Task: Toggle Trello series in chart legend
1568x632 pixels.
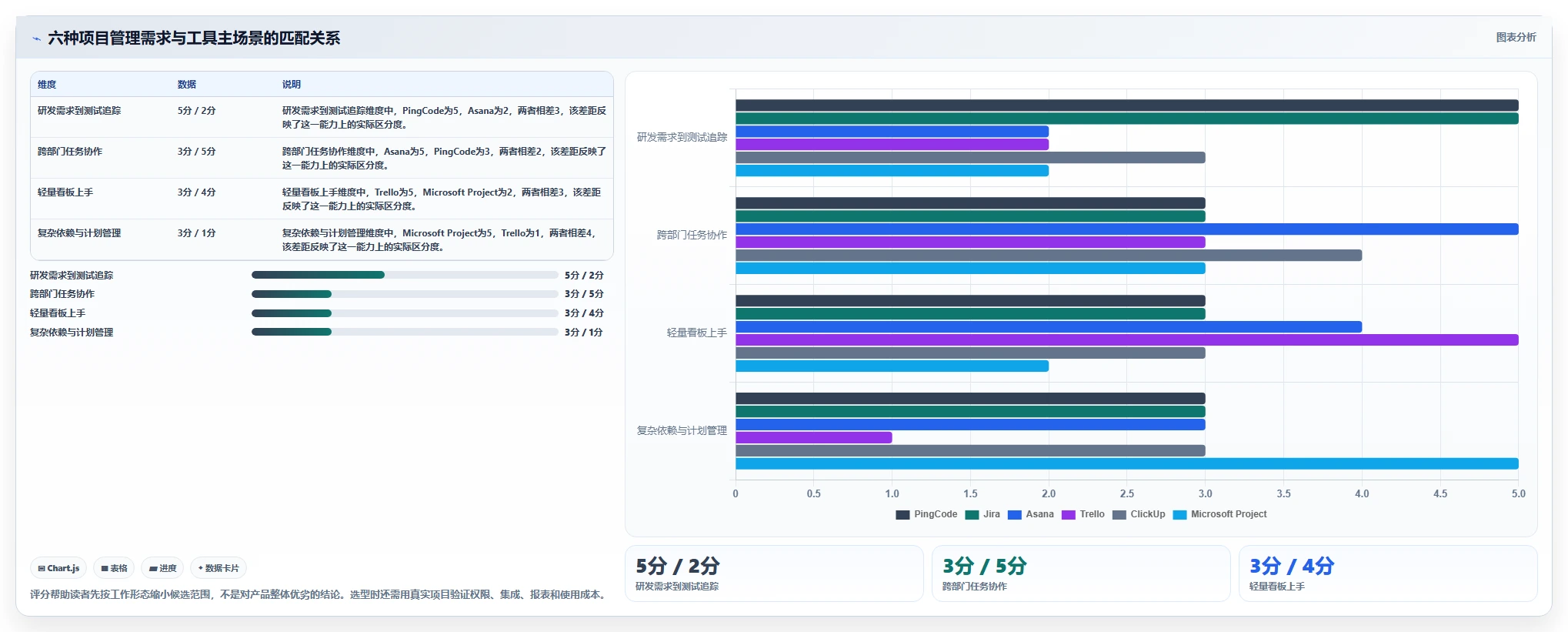Action: 1083,514
